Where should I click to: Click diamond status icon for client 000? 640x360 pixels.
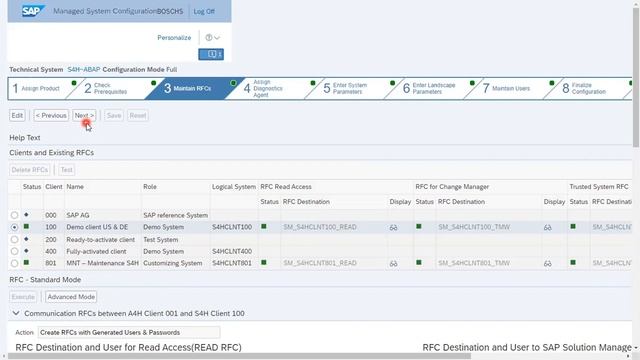coord(27,214)
